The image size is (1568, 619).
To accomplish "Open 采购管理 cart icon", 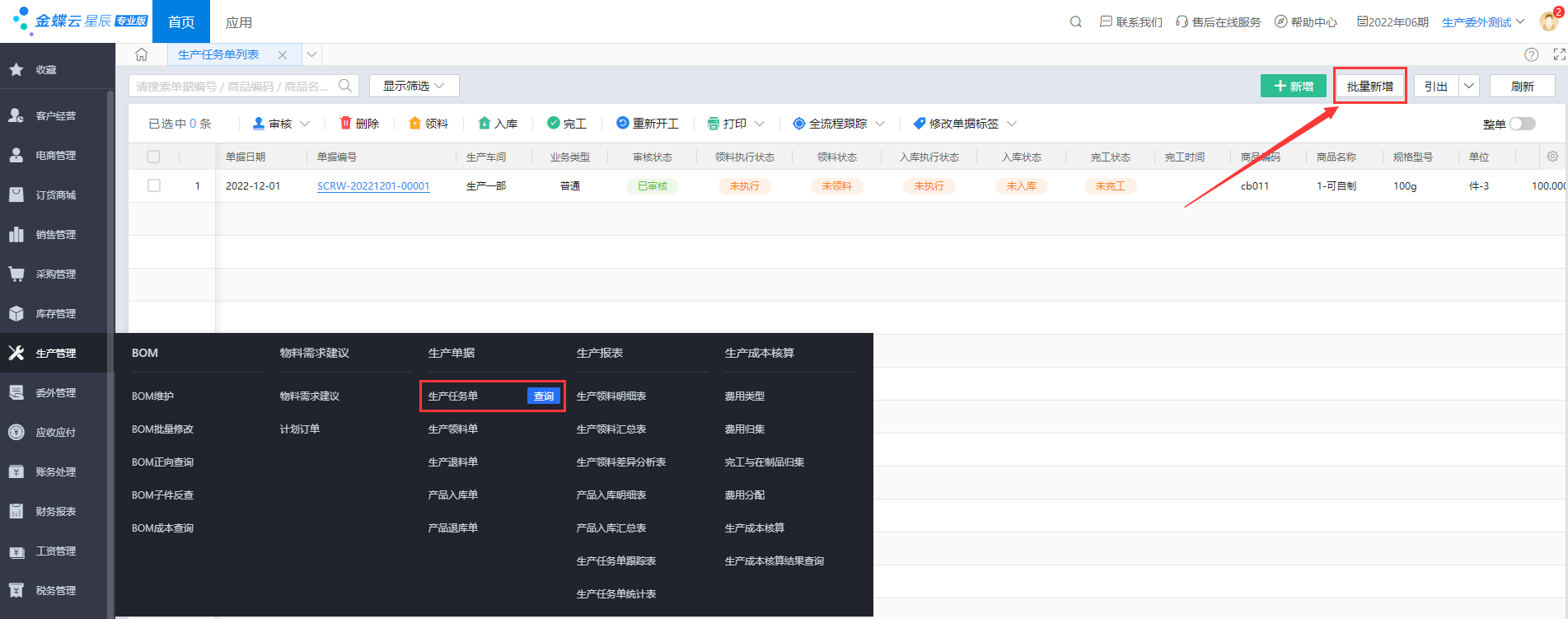I will pos(16,274).
